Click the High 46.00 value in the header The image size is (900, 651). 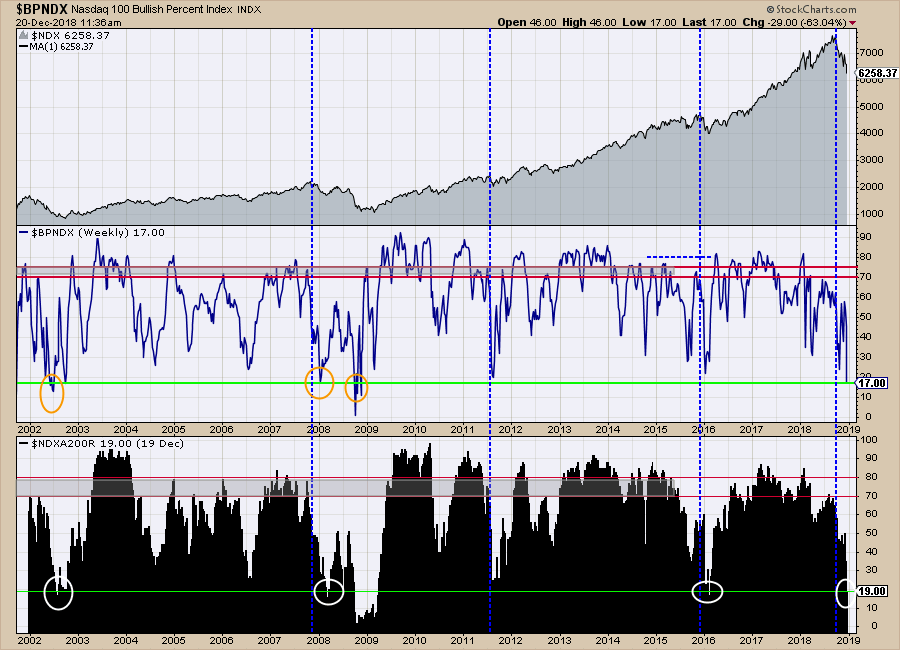[589, 22]
